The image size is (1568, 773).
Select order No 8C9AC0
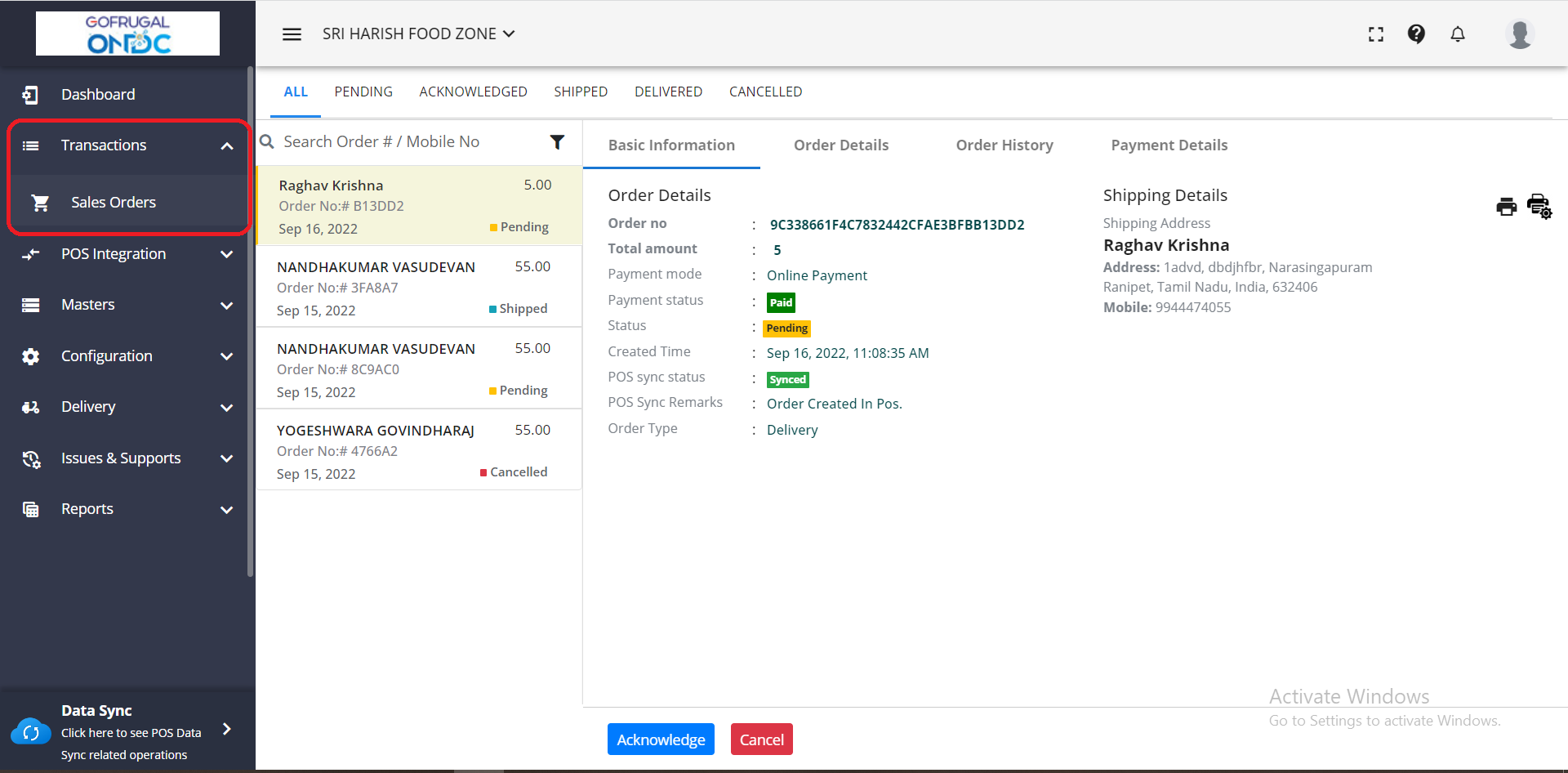point(420,369)
